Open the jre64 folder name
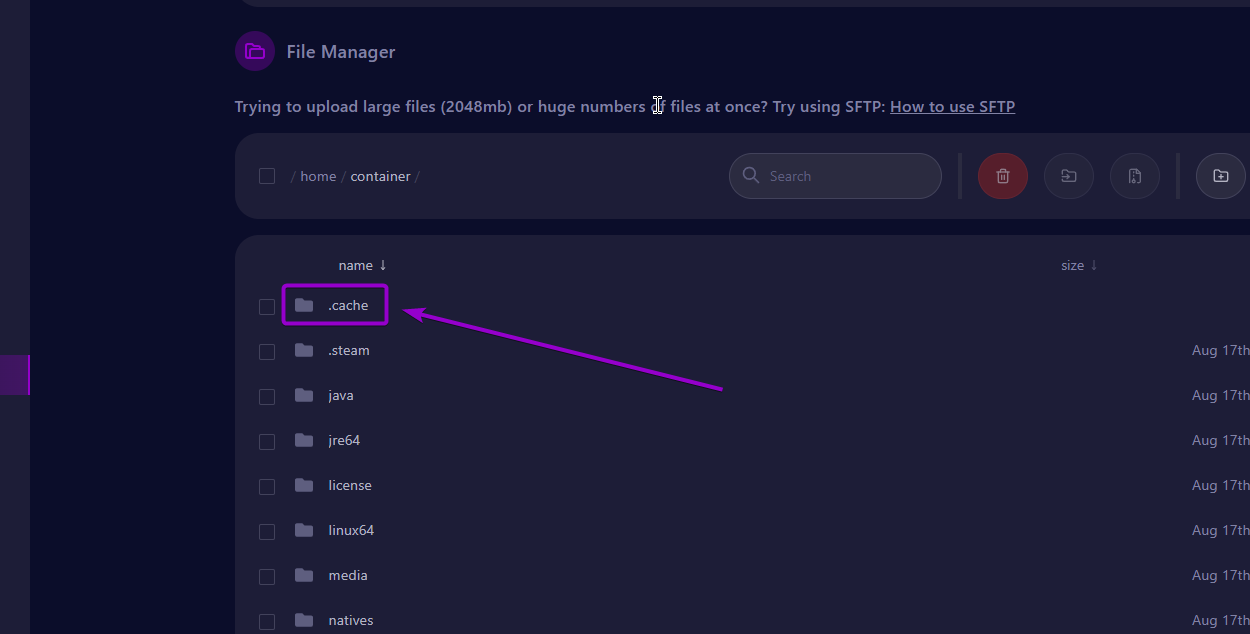 [x=344, y=441]
